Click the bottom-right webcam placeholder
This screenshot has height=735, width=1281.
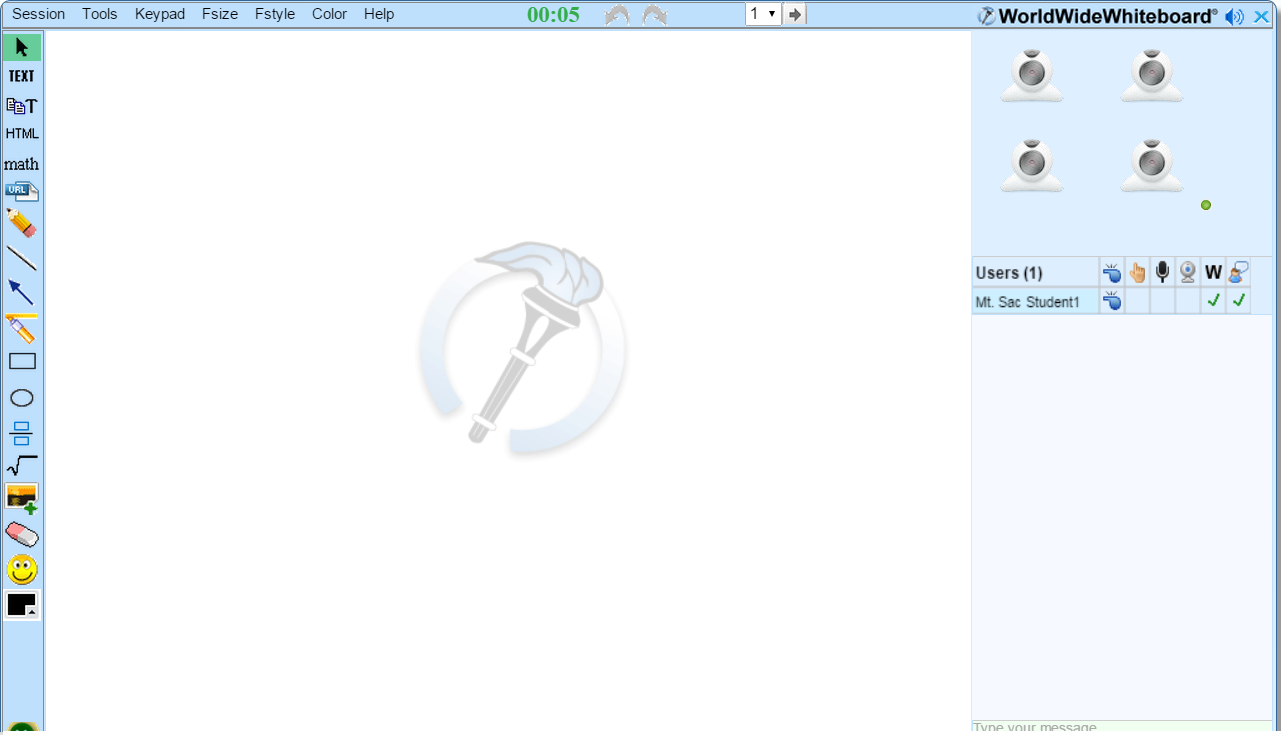click(1152, 166)
